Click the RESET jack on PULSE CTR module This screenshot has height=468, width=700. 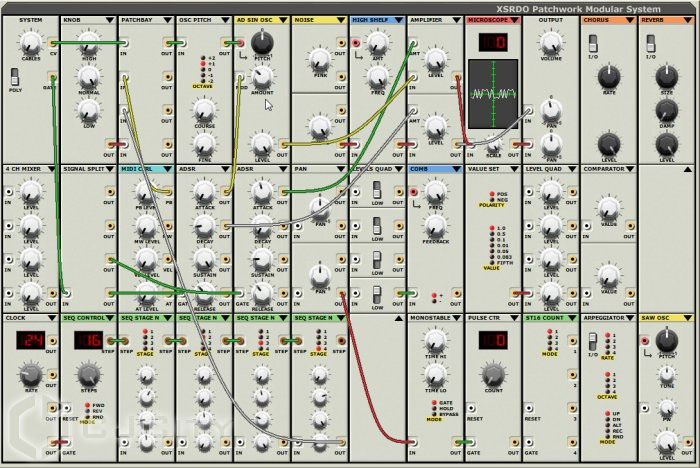coord(471,408)
